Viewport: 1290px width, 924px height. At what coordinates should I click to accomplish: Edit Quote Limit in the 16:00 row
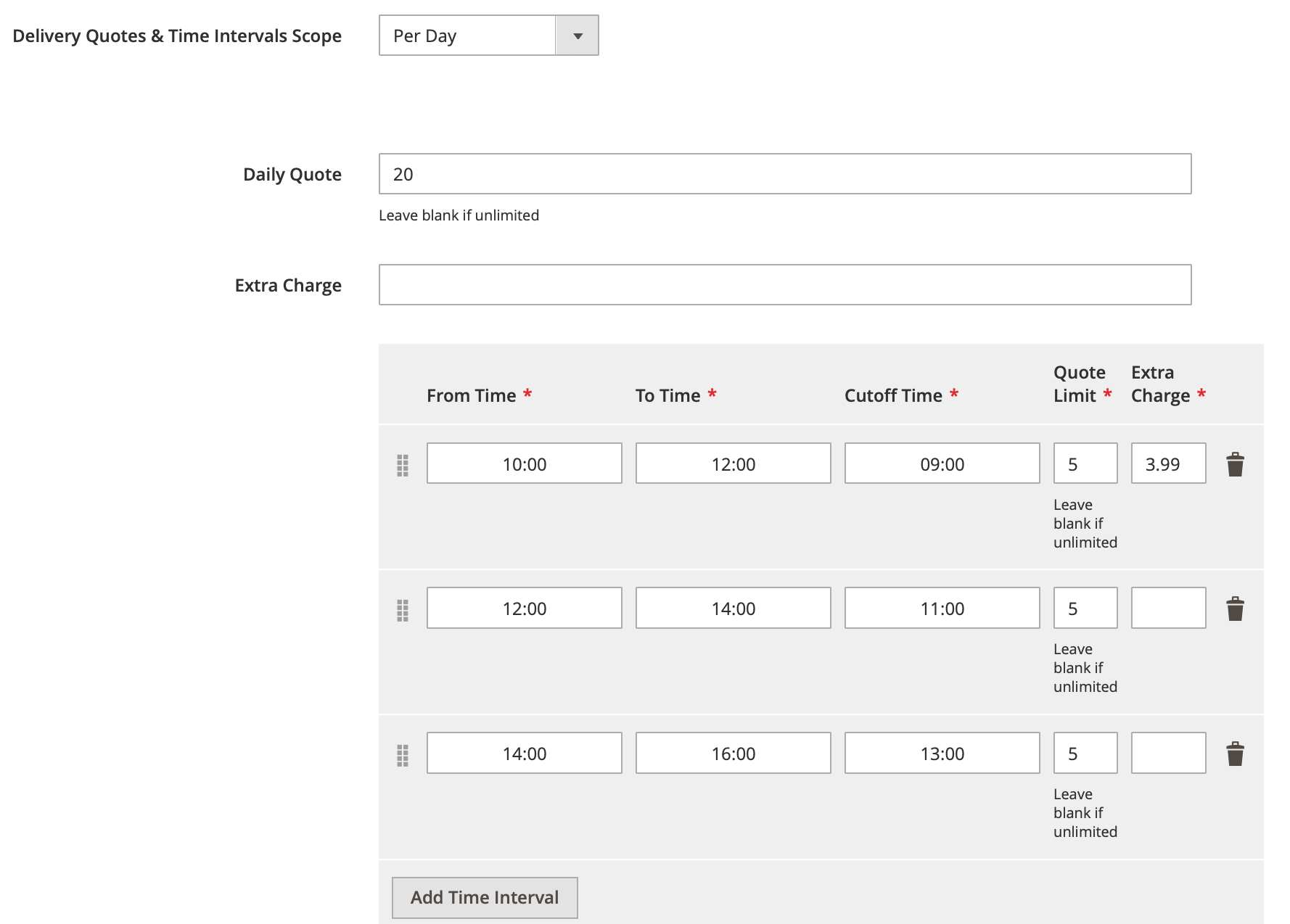pyautogui.click(x=1085, y=753)
